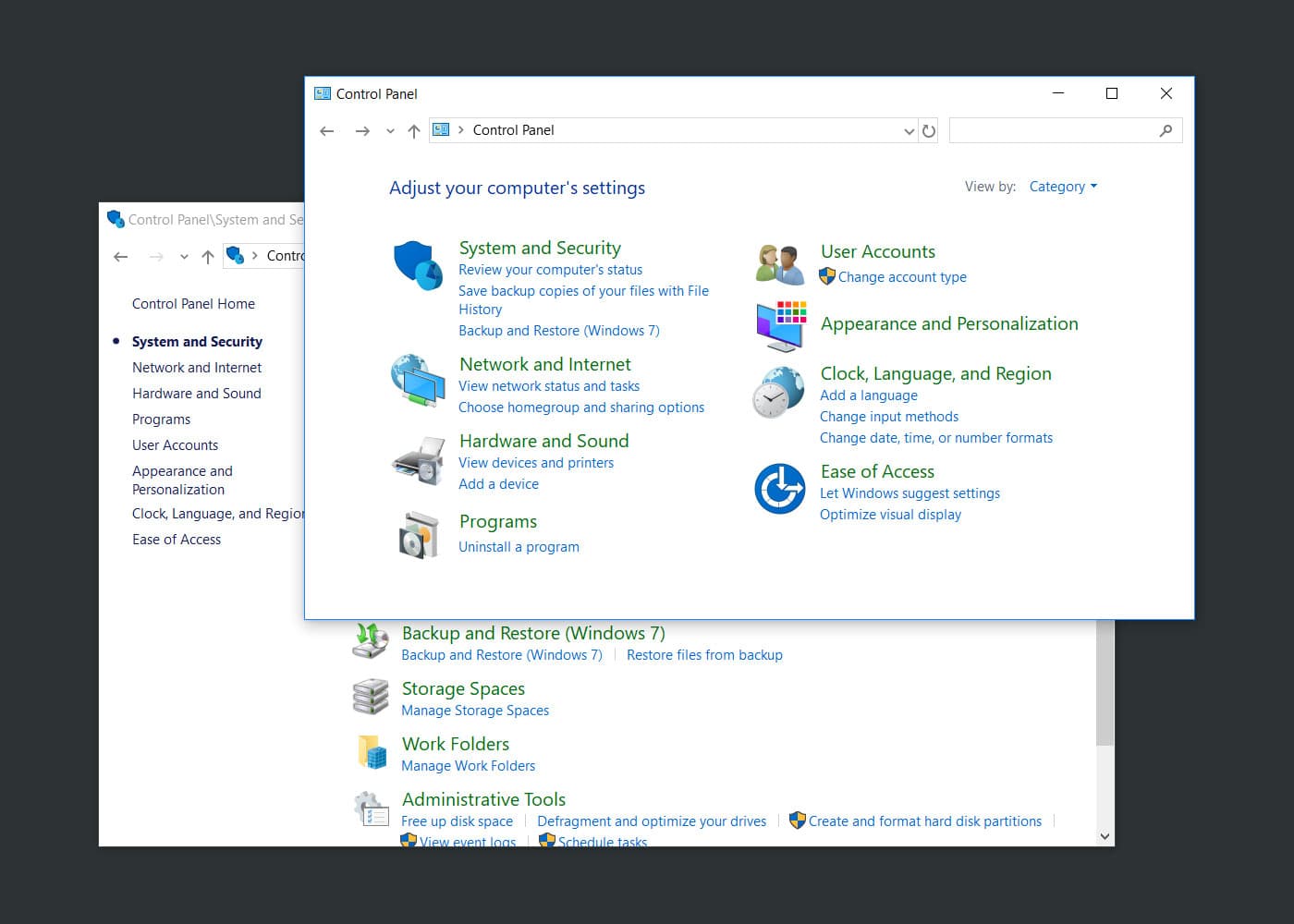Open Backup and Restore (Windows 7) link in front window
The height and width of the screenshot is (924, 1294).
coord(559,331)
